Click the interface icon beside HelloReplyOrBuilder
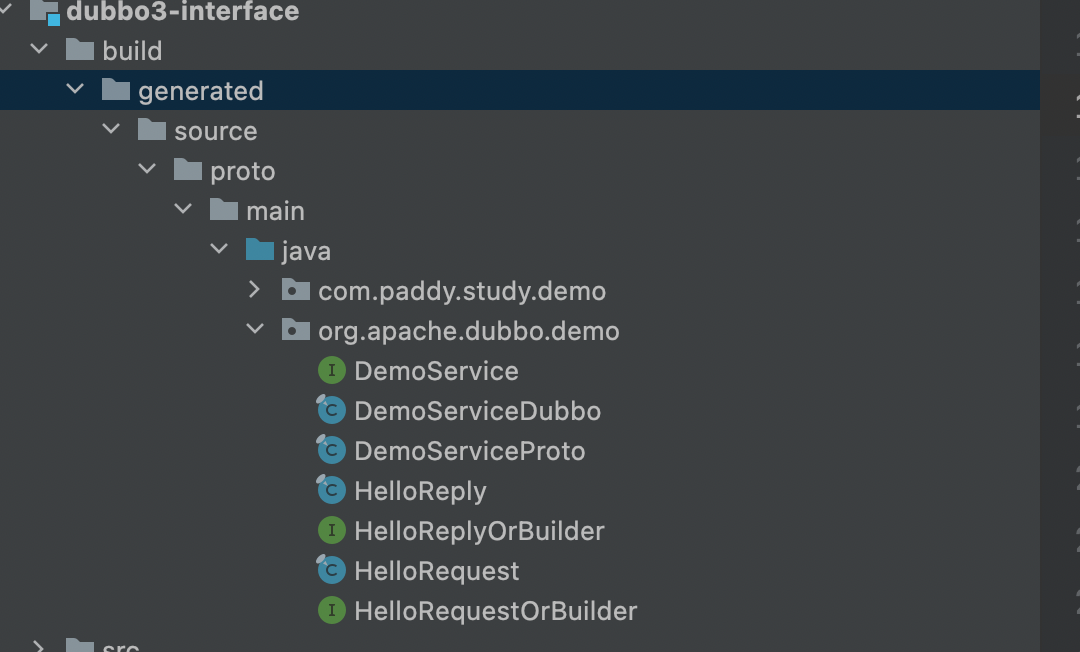1080x652 pixels. pyautogui.click(x=331, y=530)
